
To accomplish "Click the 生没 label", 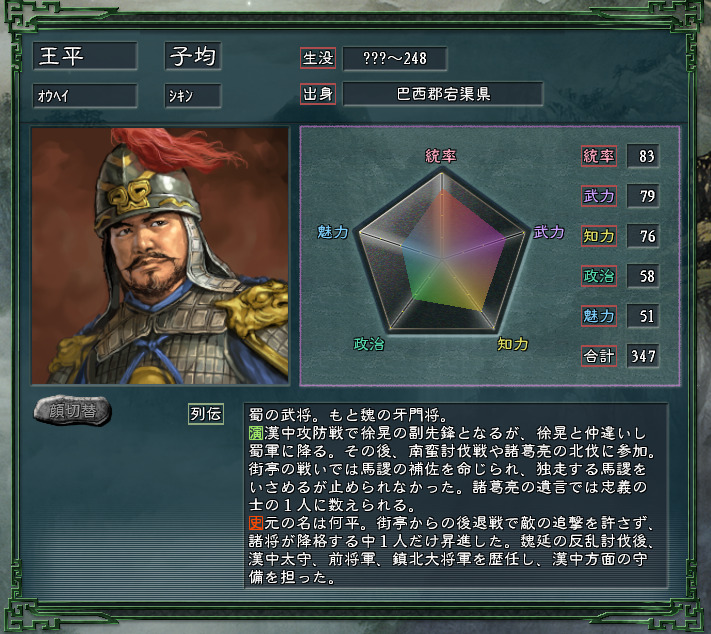I will pyautogui.click(x=318, y=58).
